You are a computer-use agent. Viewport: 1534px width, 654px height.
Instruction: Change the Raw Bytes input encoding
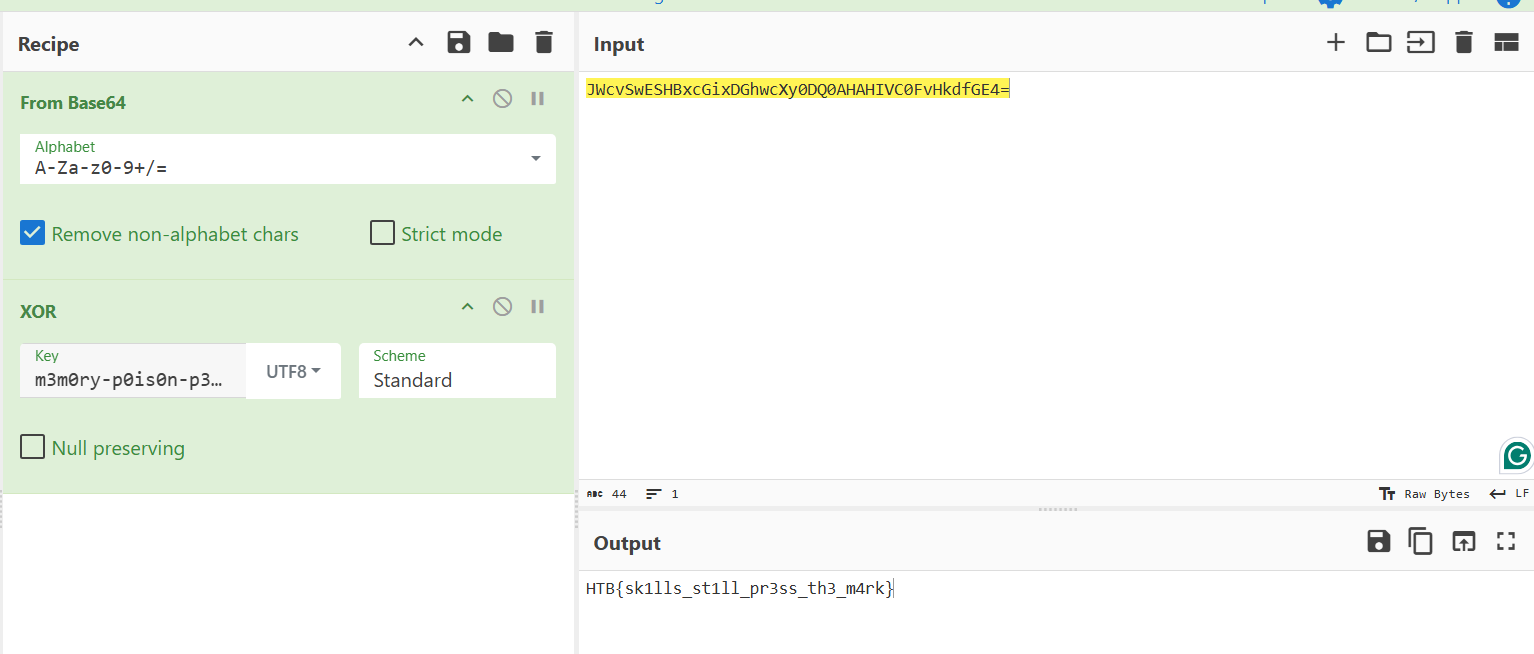[x=1425, y=494]
